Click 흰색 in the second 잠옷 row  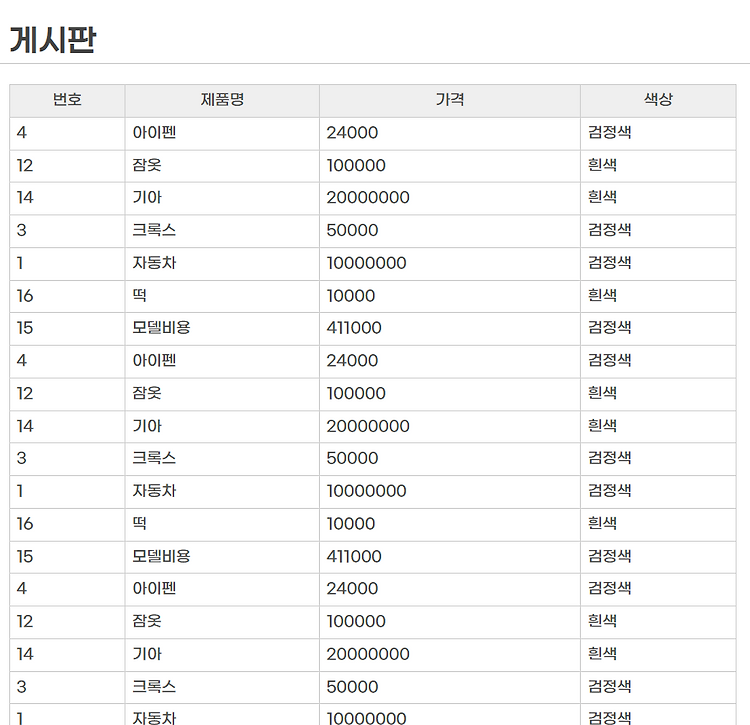pos(602,394)
